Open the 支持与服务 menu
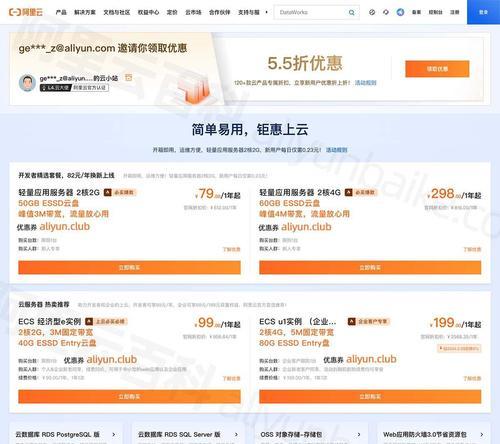Image resolution: width=500 pixels, height=444 pixels. (x=249, y=12)
